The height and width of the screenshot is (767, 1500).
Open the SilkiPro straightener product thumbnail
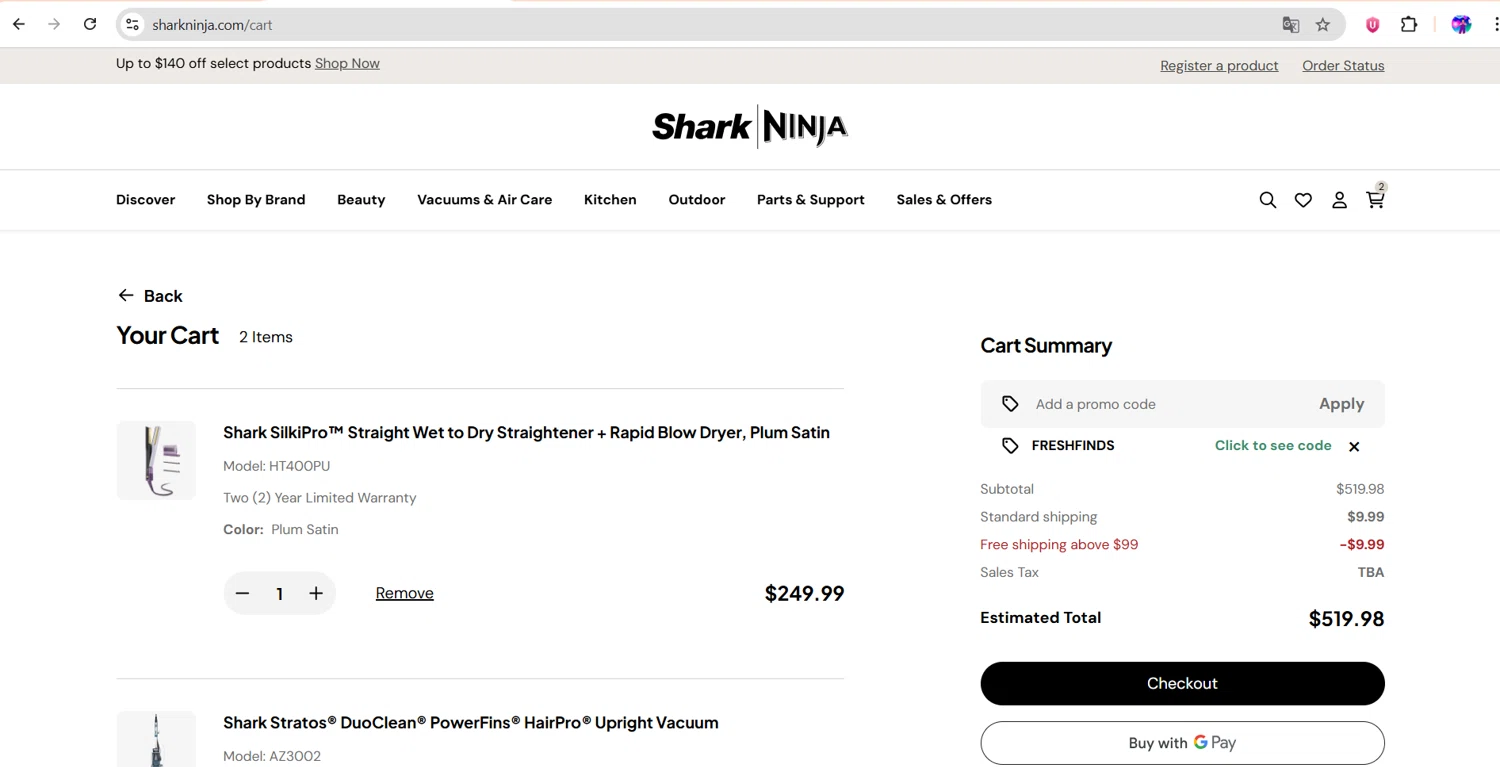pyautogui.click(x=156, y=460)
